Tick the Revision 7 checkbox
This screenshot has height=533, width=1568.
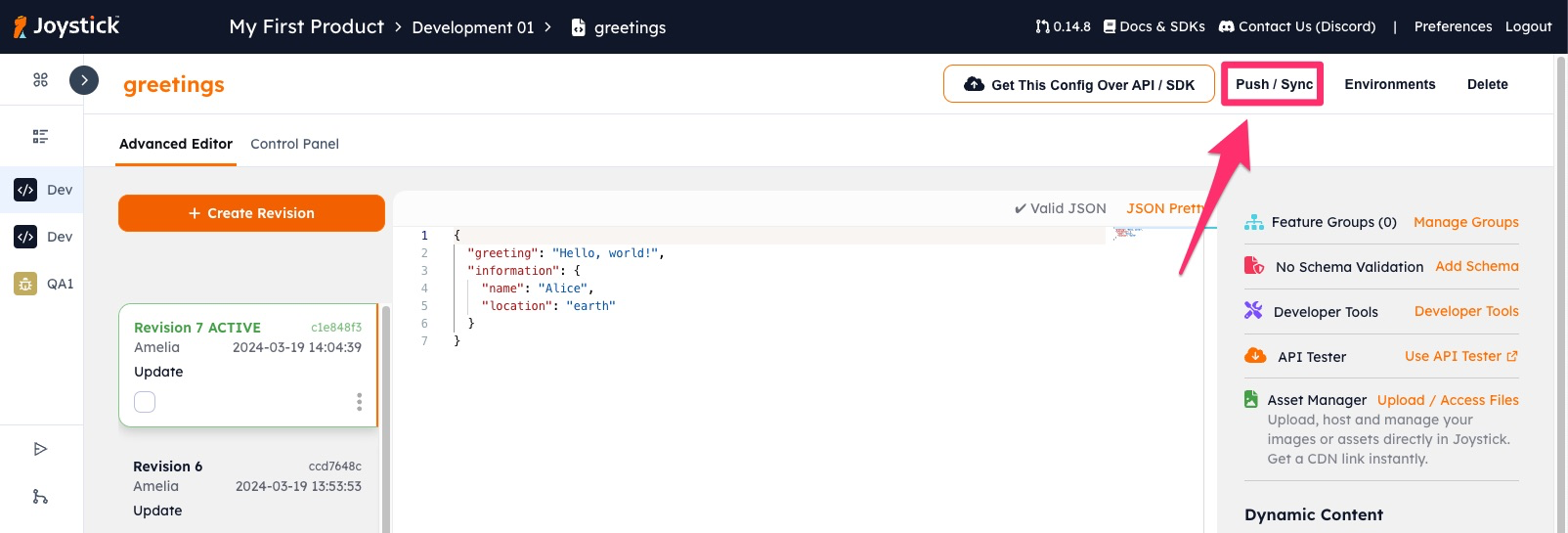point(145,402)
